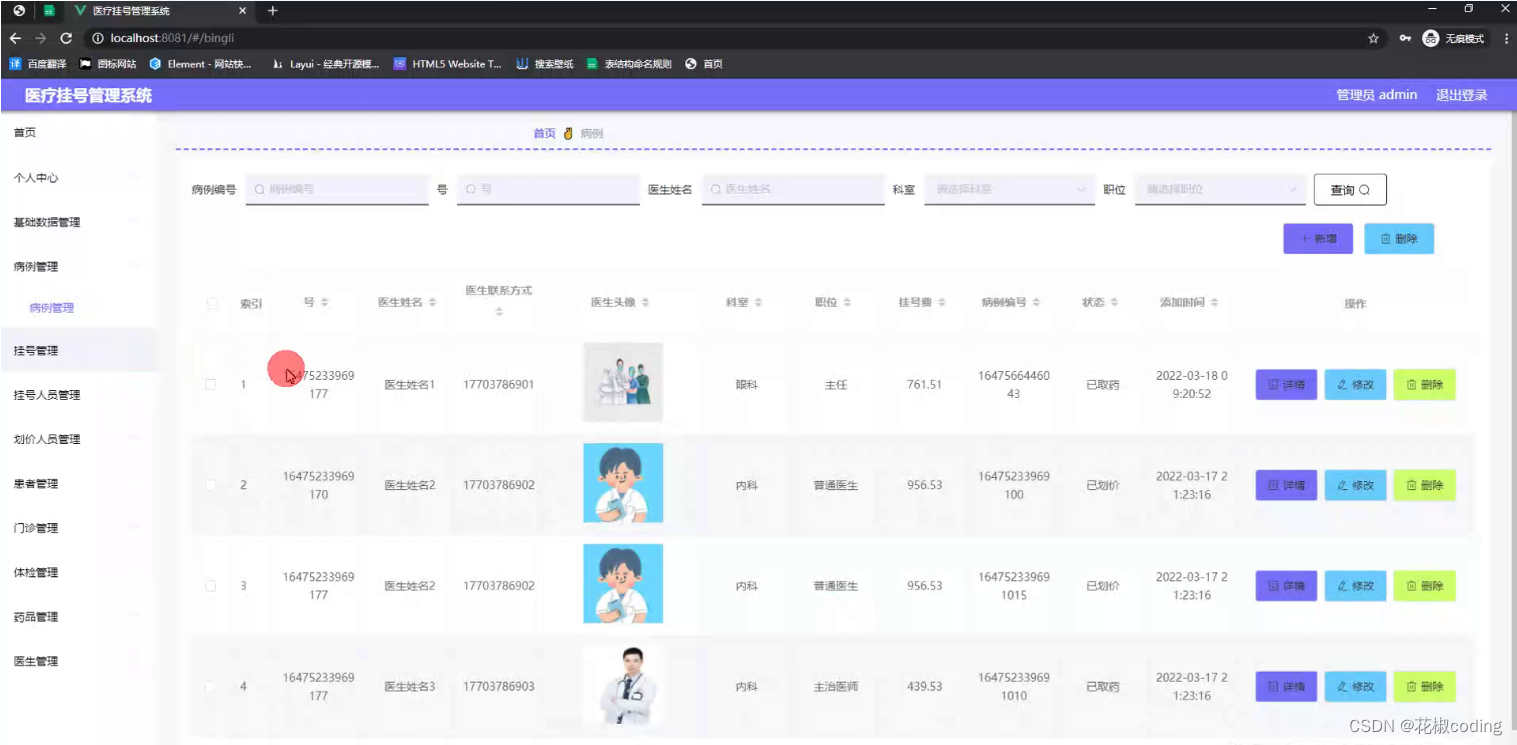This screenshot has height=745, width=1517.
Task: Sort by 科室 column sort arrows
Action: 758,302
